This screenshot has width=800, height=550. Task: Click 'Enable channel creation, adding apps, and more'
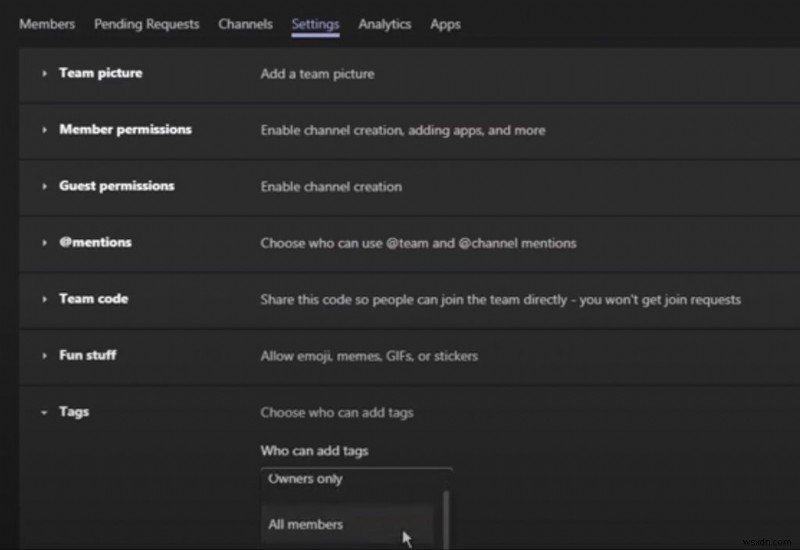pos(403,131)
